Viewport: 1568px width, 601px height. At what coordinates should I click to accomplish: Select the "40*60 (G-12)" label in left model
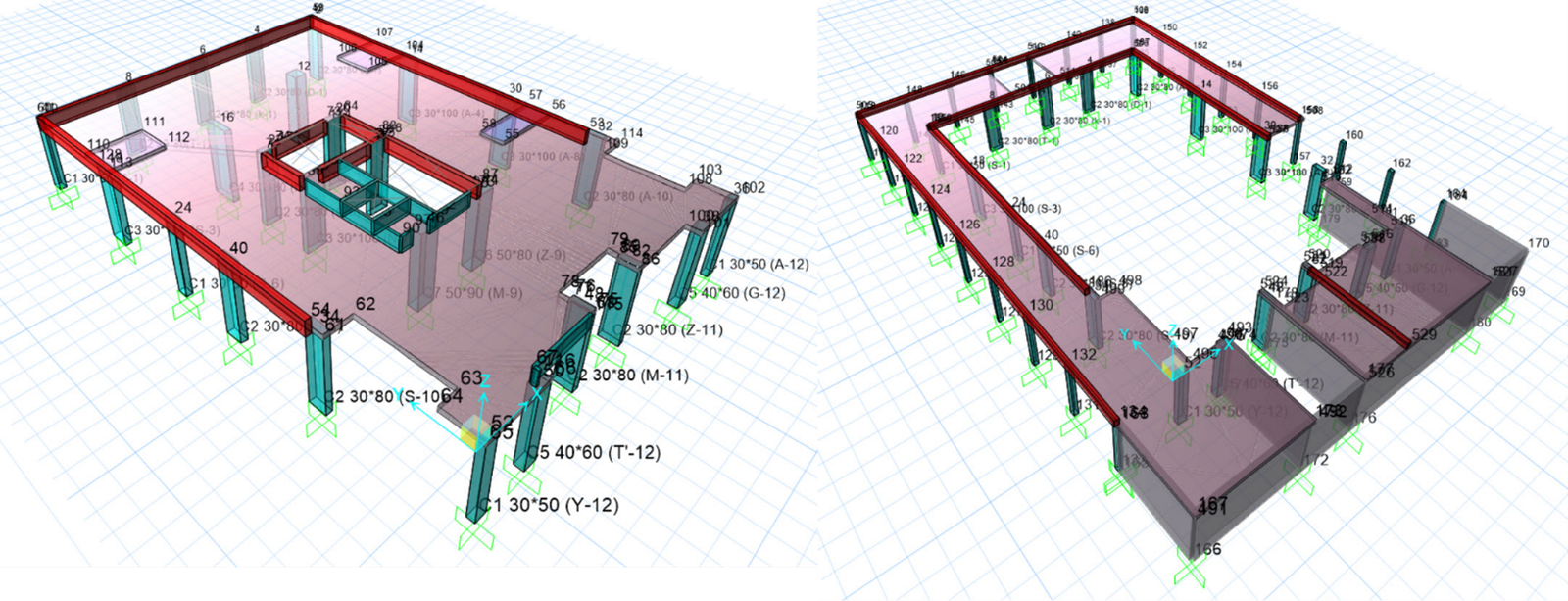742,292
